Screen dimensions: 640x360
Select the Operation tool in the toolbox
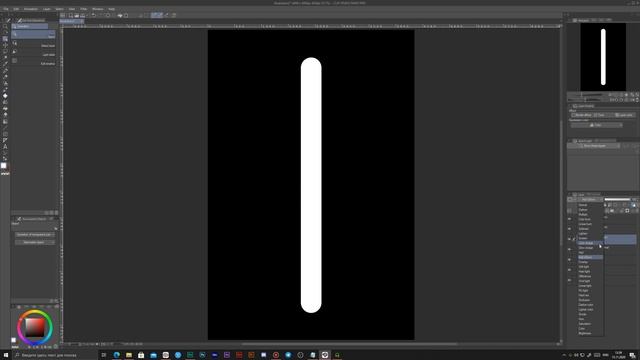(5, 39)
